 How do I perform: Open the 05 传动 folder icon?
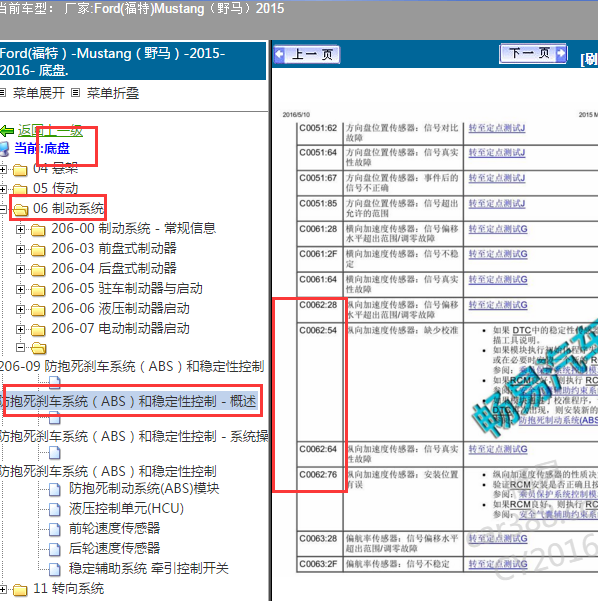20,189
